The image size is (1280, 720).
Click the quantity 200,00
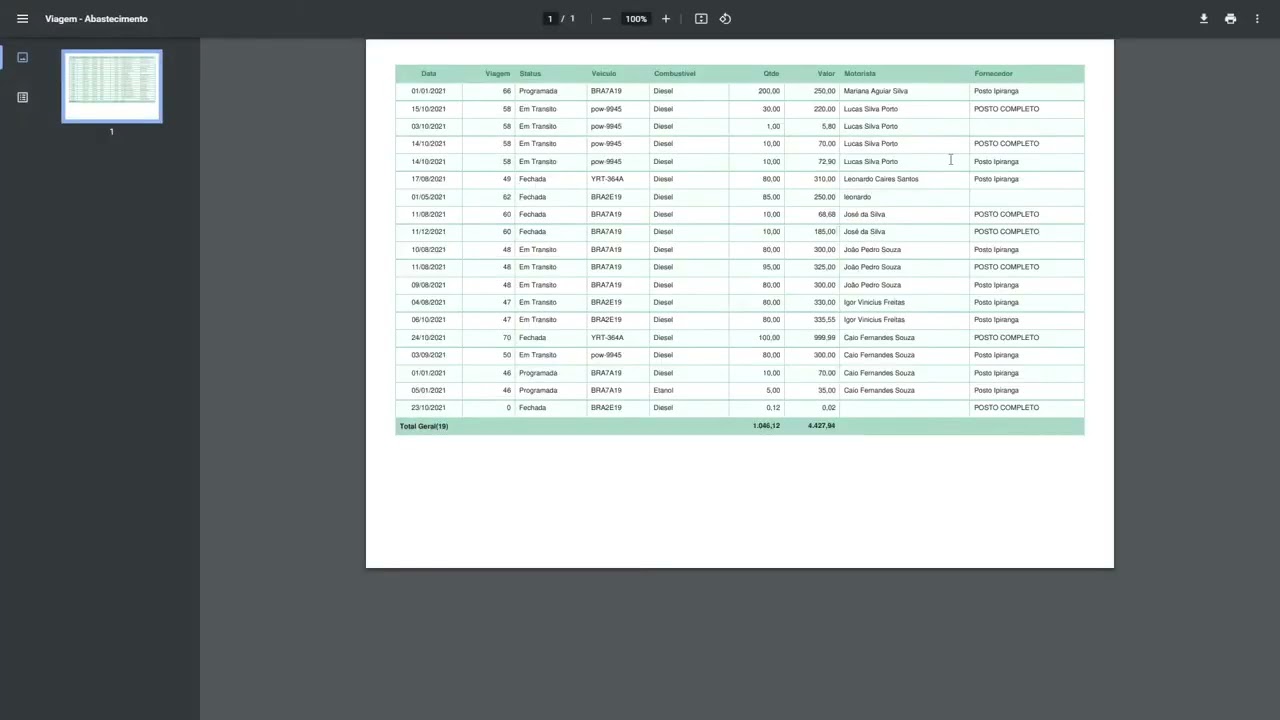[x=769, y=91]
